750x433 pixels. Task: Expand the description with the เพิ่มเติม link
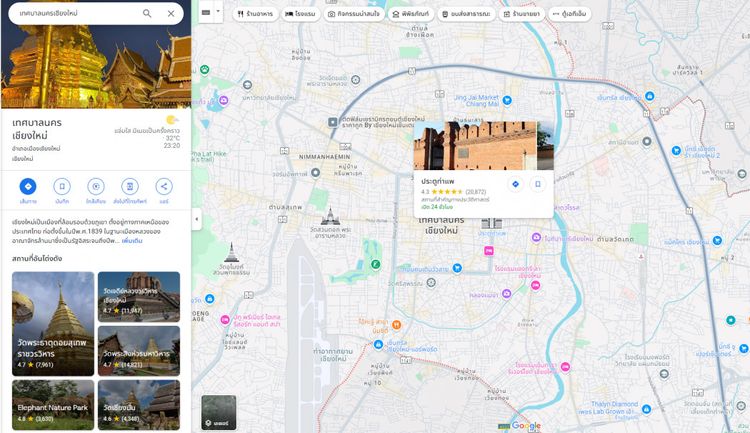click(x=132, y=241)
